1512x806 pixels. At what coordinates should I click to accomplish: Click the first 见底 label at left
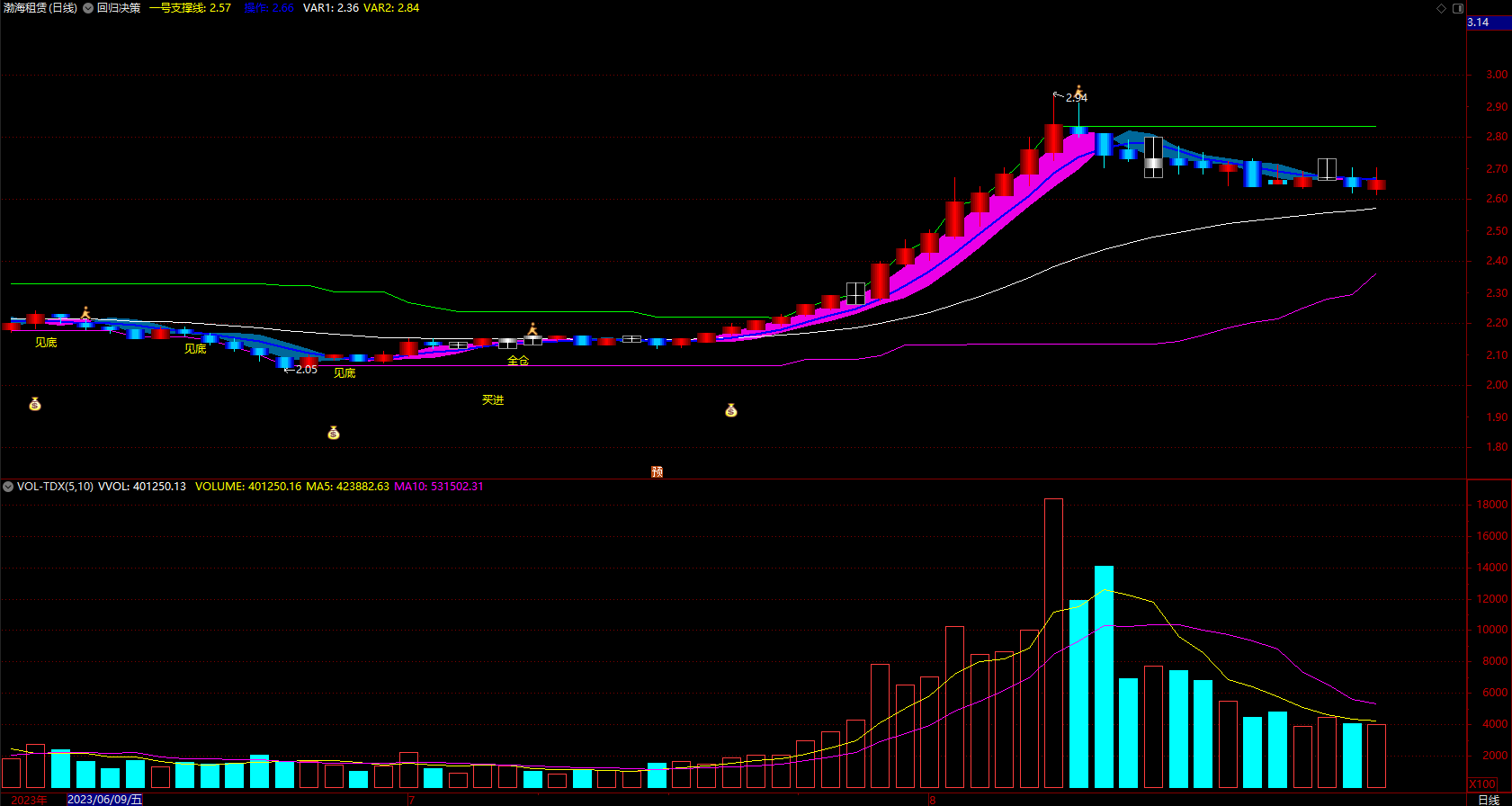46,343
